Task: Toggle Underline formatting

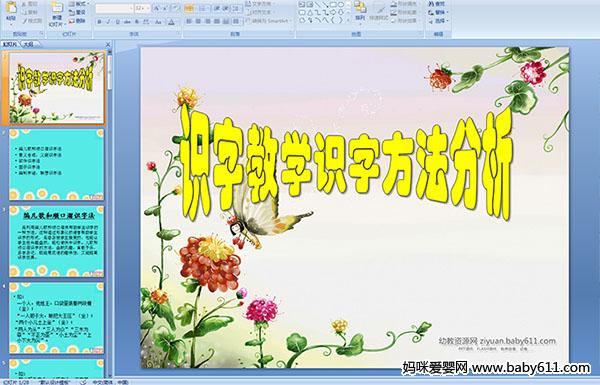Action: [118, 22]
